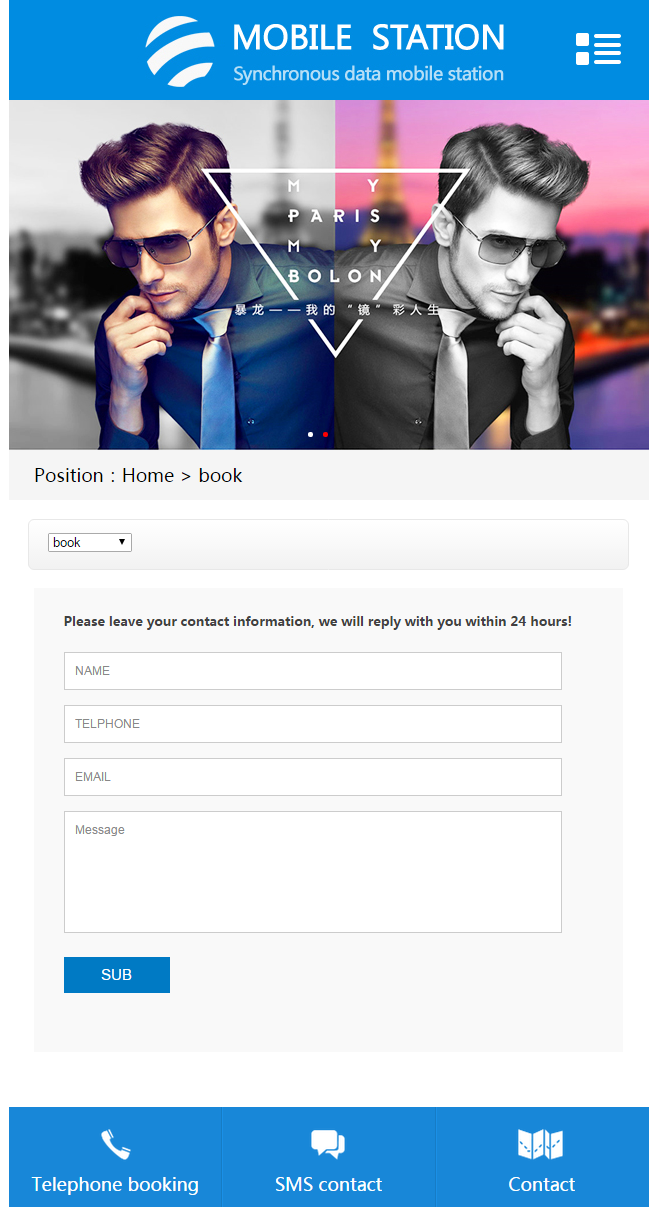Click the Mobile Station globe logo

pyautogui.click(x=180, y=51)
